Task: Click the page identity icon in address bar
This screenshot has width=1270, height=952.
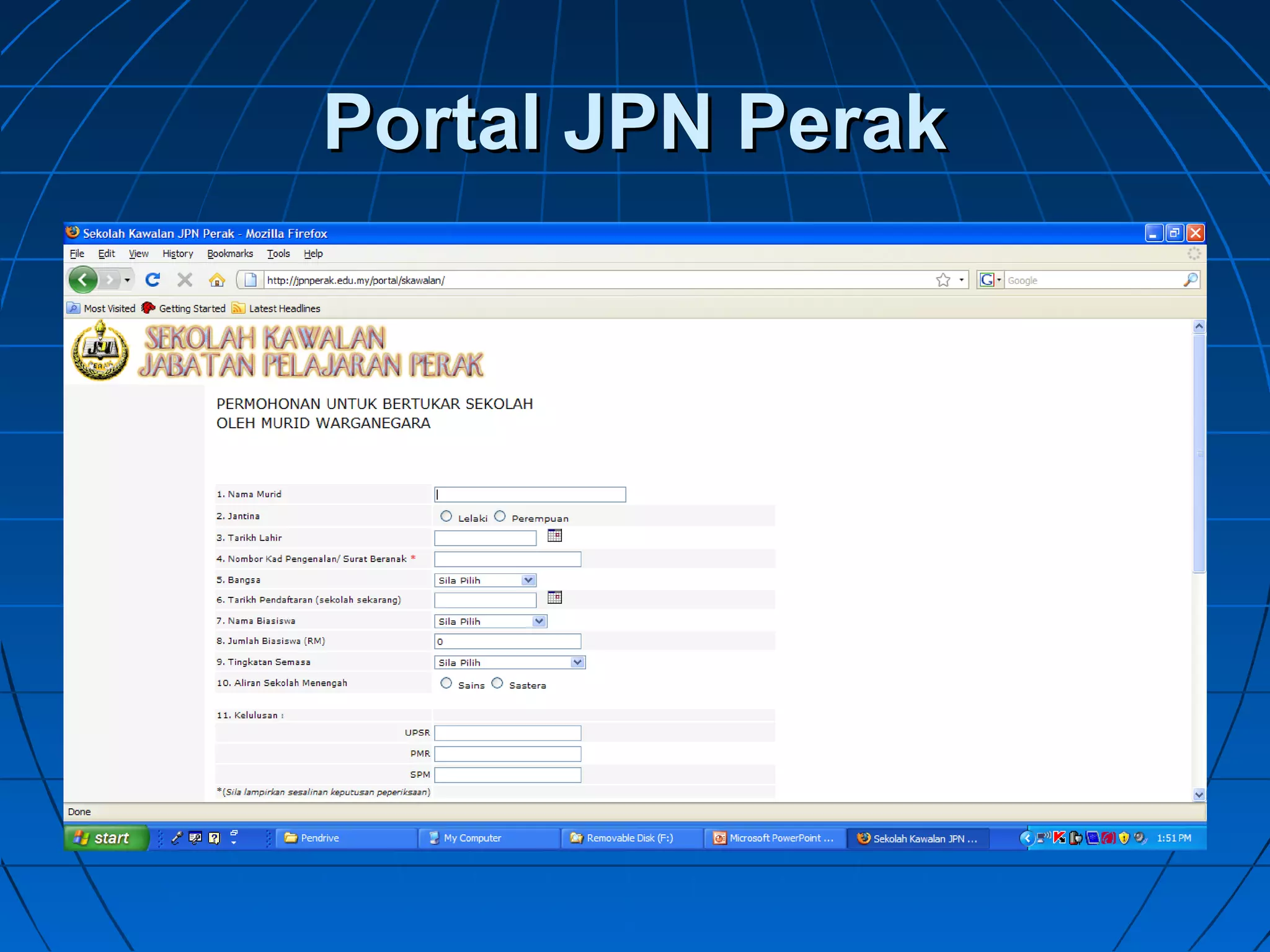Action: click(251, 280)
